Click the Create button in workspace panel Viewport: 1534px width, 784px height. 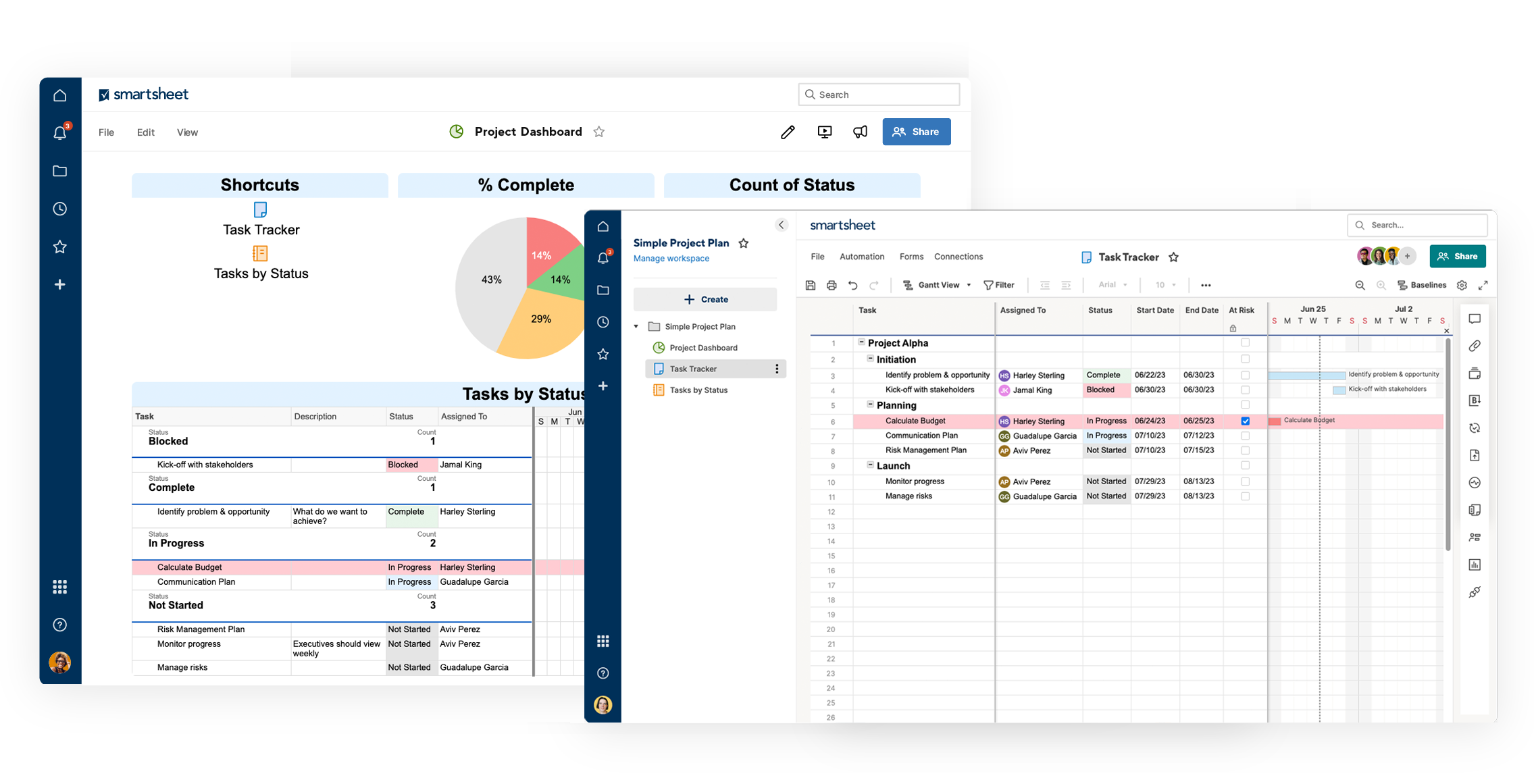click(705, 299)
